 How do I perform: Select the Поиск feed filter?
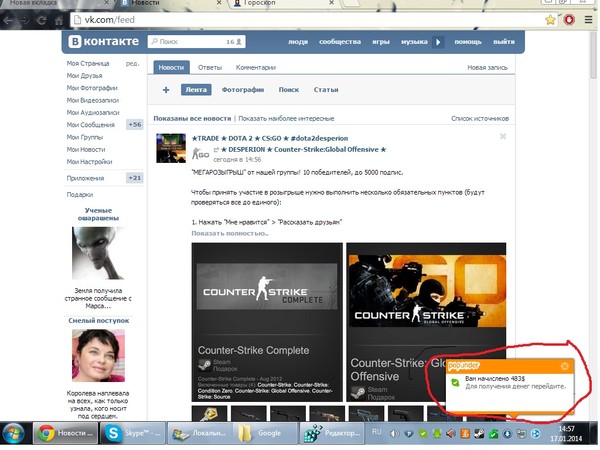[289, 90]
